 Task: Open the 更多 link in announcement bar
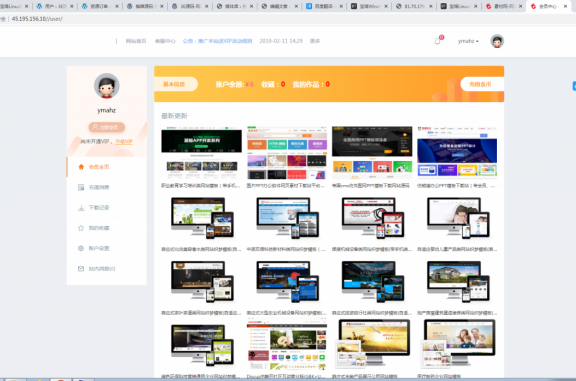[x=315, y=41]
